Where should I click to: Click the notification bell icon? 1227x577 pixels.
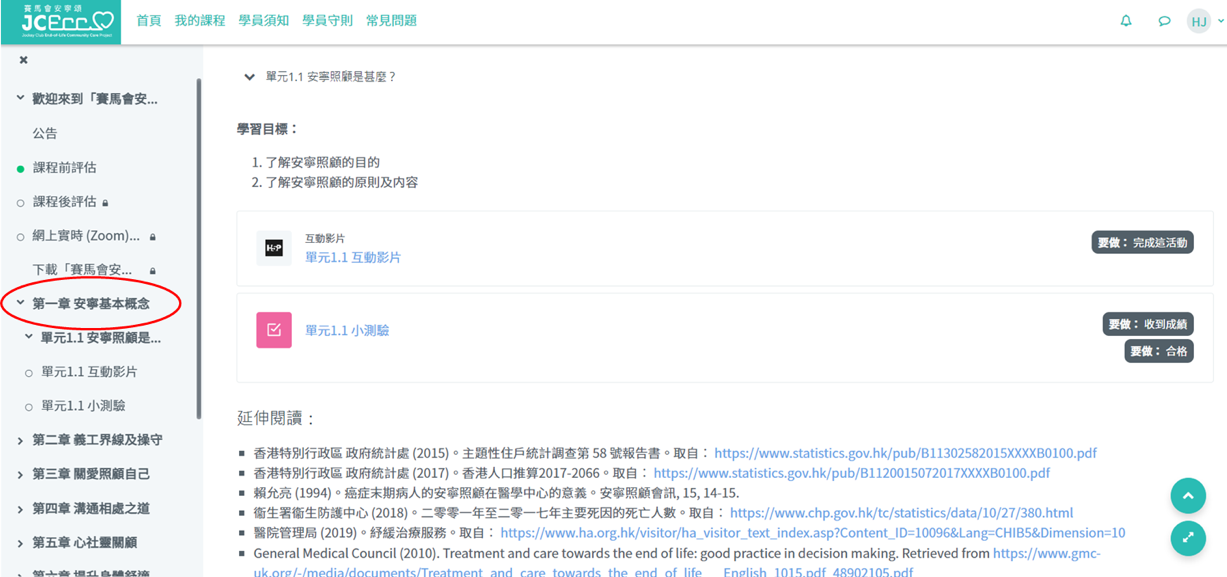[x=1126, y=21]
